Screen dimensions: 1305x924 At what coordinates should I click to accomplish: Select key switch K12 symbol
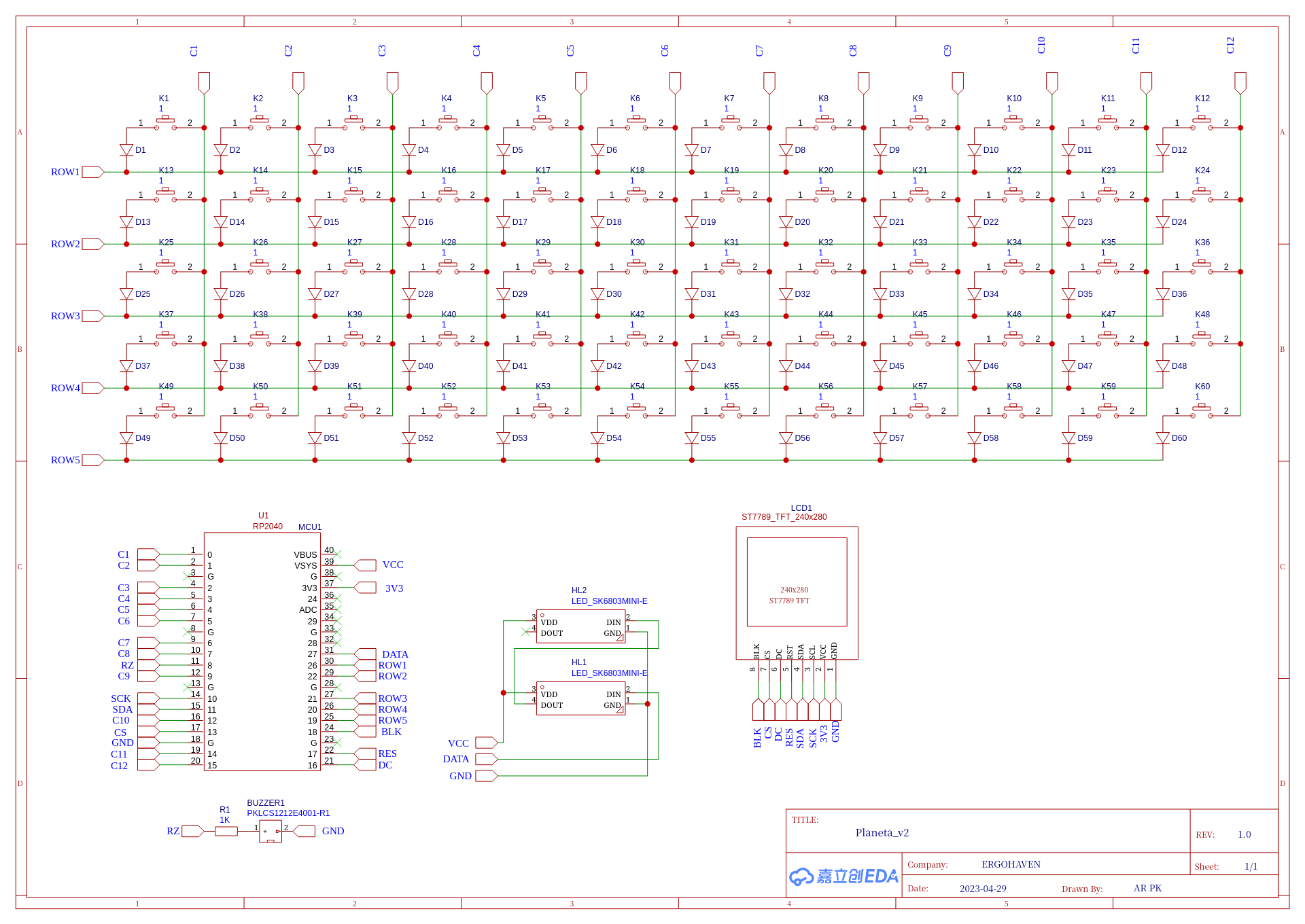(x=1202, y=122)
